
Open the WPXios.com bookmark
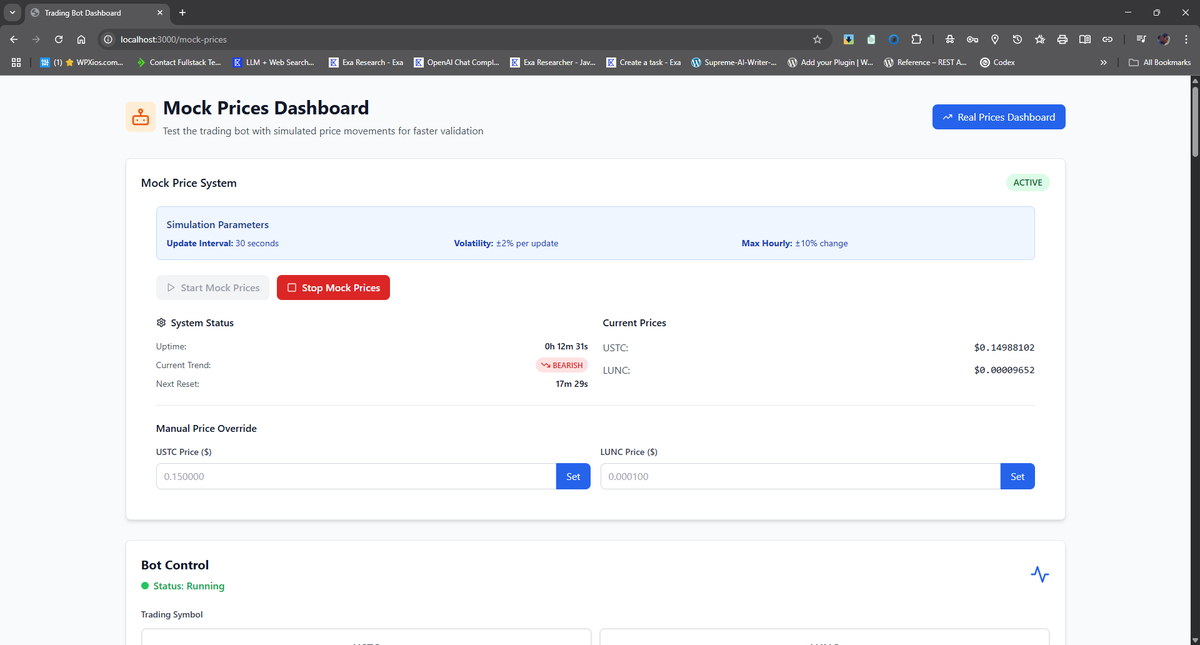tap(82, 62)
